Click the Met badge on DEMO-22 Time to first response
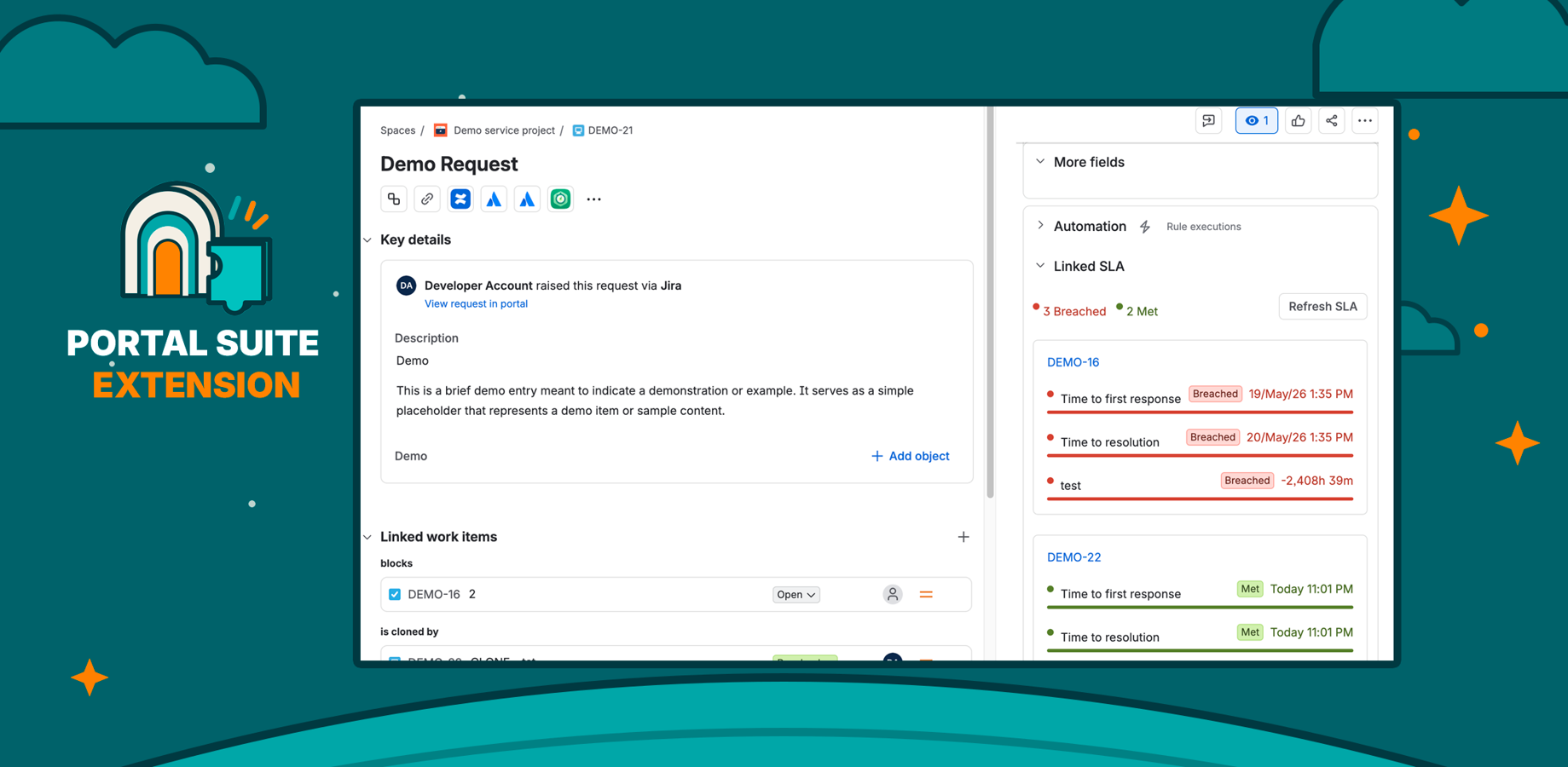The height and width of the screenshot is (767, 1568). click(x=1250, y=589)
